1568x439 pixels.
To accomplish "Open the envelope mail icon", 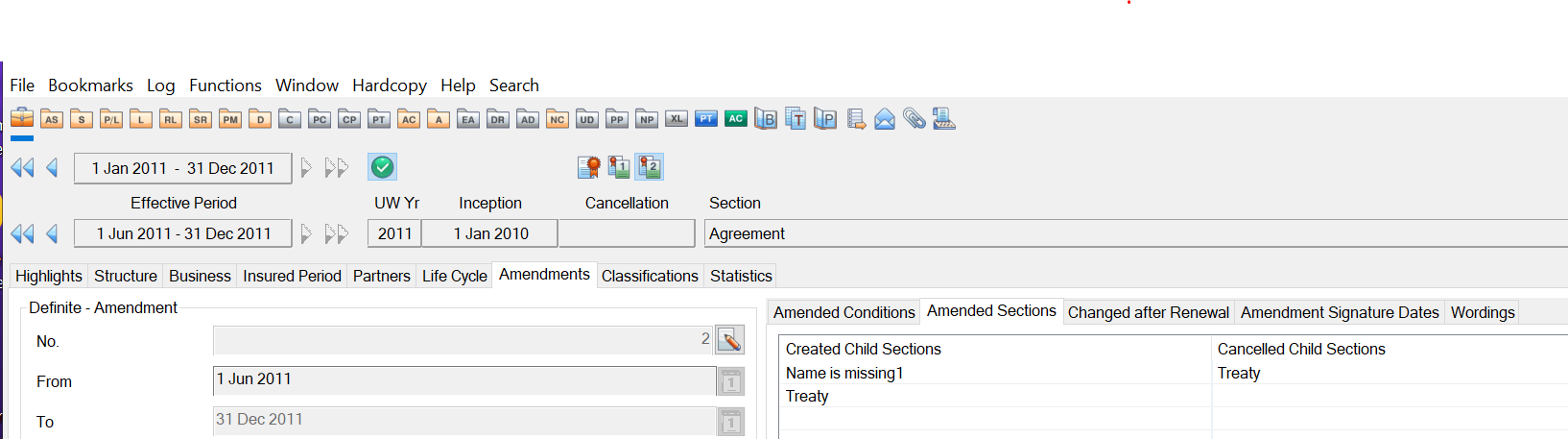I will [885, 119].
